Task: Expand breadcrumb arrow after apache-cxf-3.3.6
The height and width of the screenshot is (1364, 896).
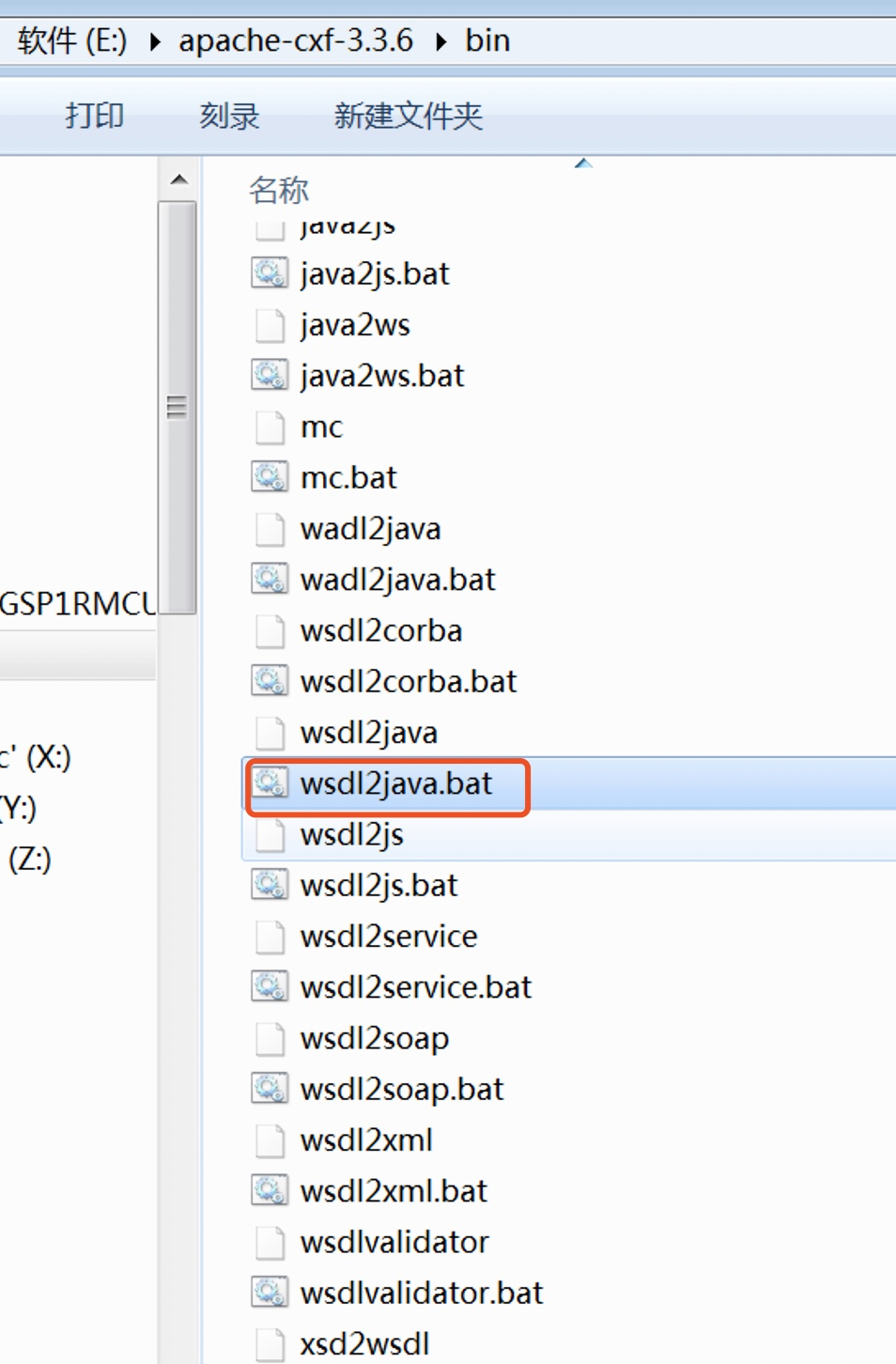Action: tap(440, 41)
